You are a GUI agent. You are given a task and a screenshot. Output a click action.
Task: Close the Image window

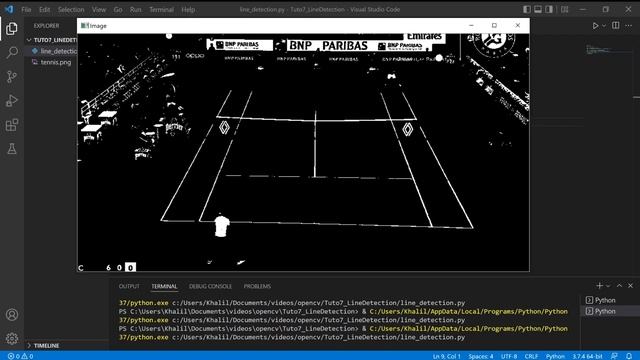(518, 25)
